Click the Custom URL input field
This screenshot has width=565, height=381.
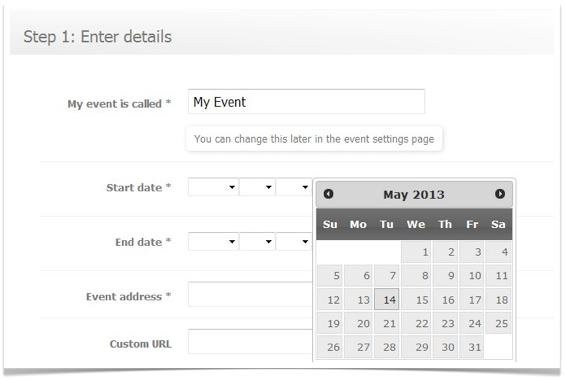[x=250, y=341]
